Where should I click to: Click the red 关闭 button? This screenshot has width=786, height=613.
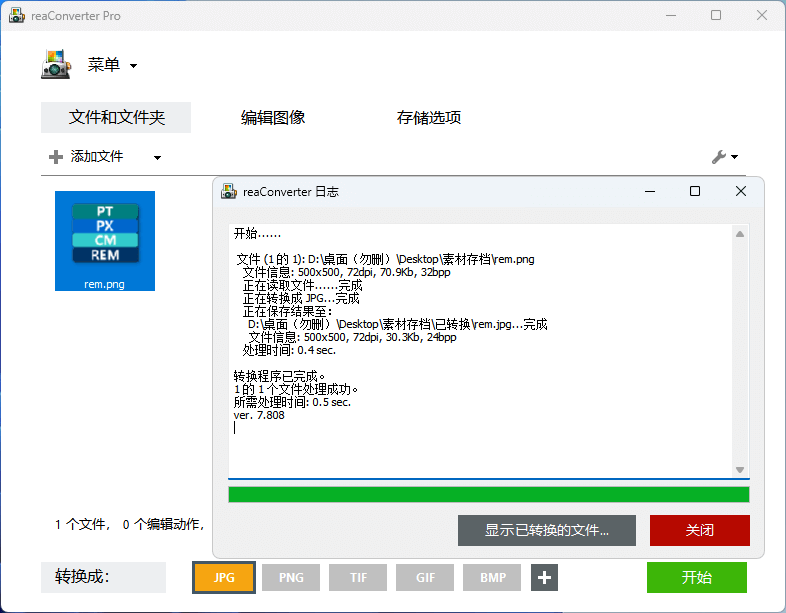(x=700, y=530)
